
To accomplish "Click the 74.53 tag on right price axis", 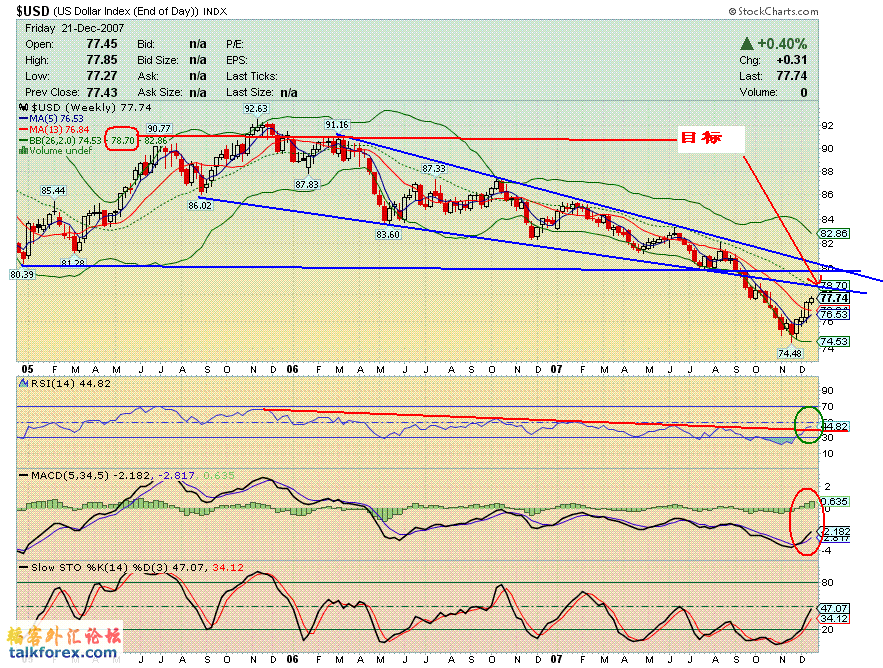I will tap(833, 341).
